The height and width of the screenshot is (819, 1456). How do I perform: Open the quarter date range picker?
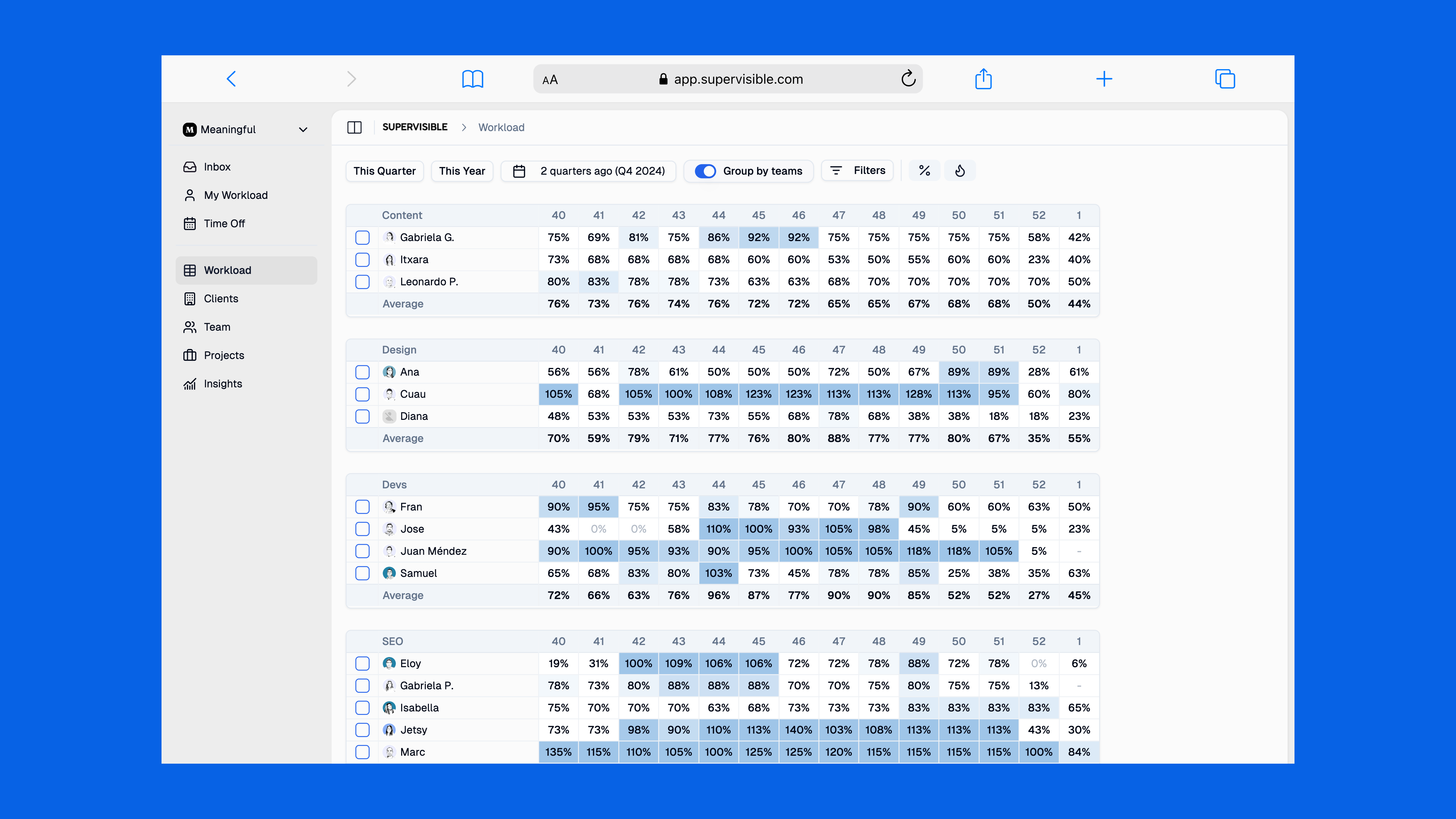click(588, 171)
